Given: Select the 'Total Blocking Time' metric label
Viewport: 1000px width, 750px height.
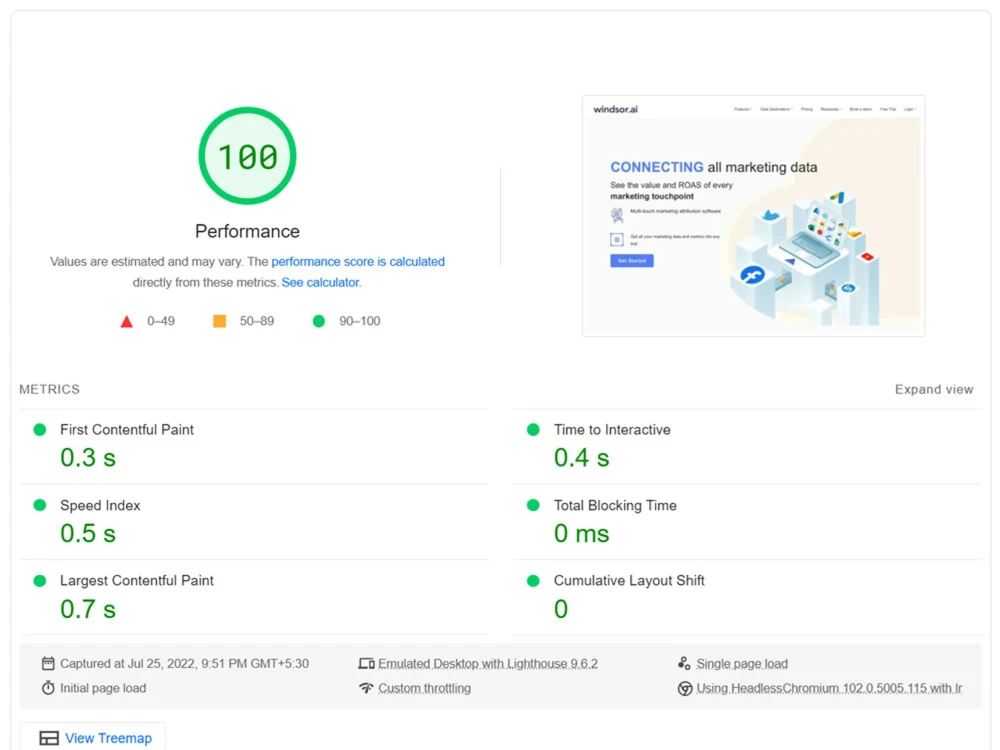Looking at the screenshot, I should (x=615, y=506).
